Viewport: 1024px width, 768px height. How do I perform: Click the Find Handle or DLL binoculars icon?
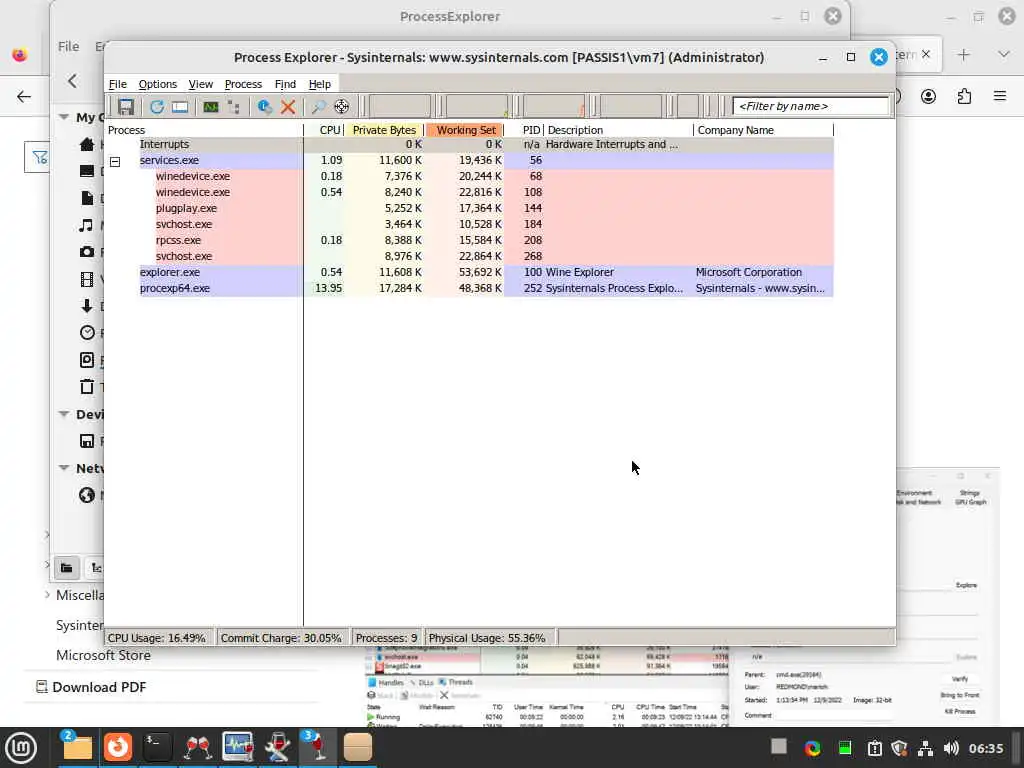coord(318,106)
